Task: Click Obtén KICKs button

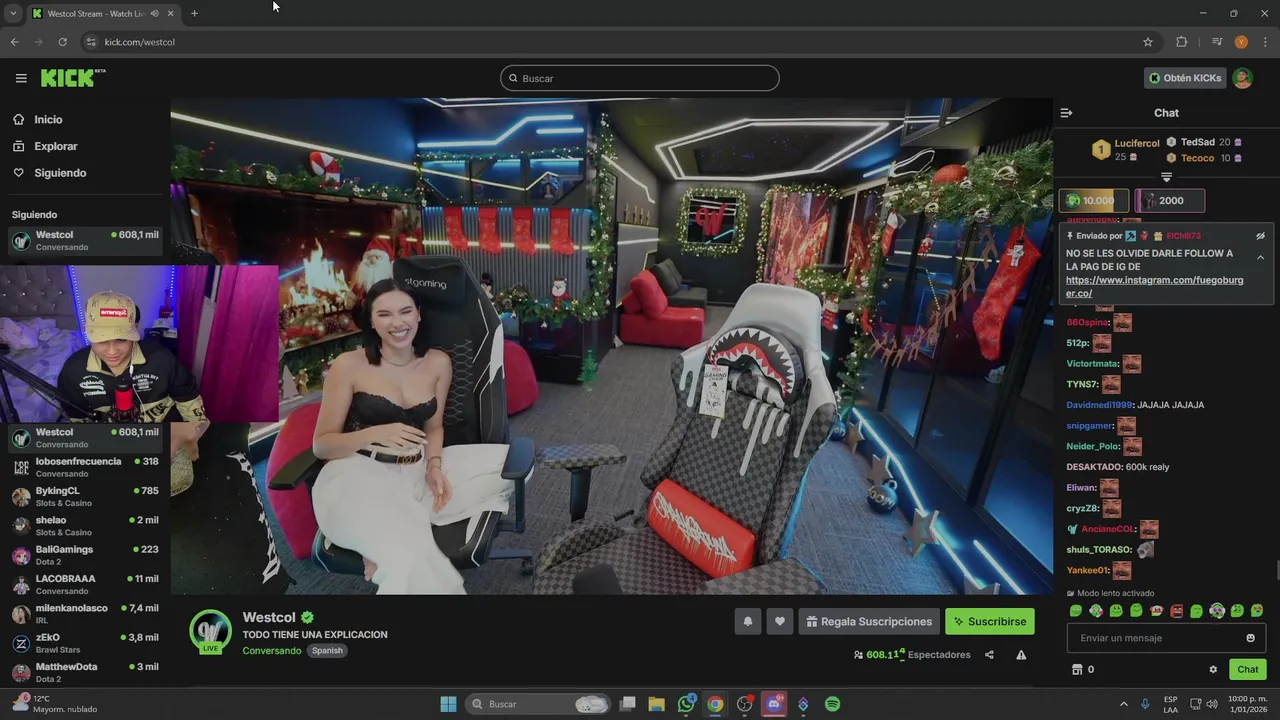Action: (x=1185, y=78)
